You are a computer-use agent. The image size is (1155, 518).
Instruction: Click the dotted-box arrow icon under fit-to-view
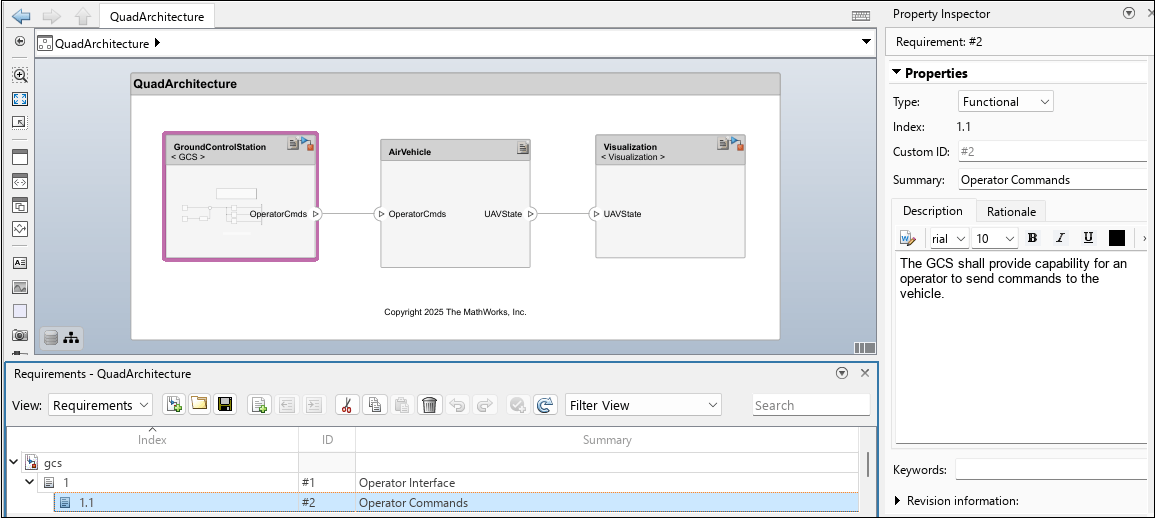click(x=21, y=122)
